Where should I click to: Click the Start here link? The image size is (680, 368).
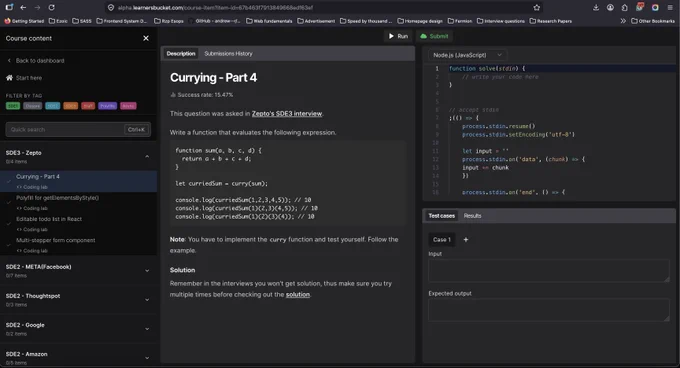29,78
